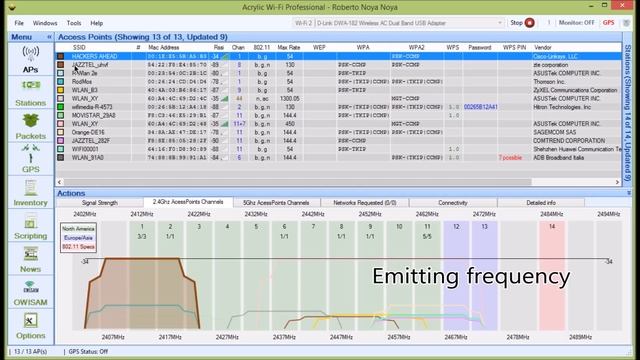Switch to Connectivity tab
Image resolution: width=640 pixels, height=360 pixels.
[453, 202]
